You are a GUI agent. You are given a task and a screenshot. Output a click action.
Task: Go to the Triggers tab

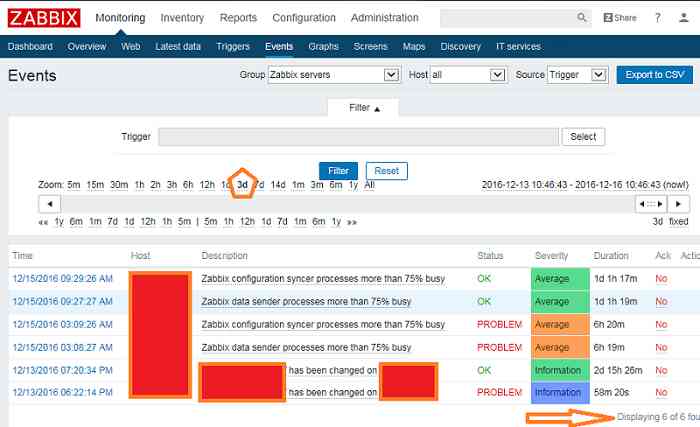(x=233, y=46)
